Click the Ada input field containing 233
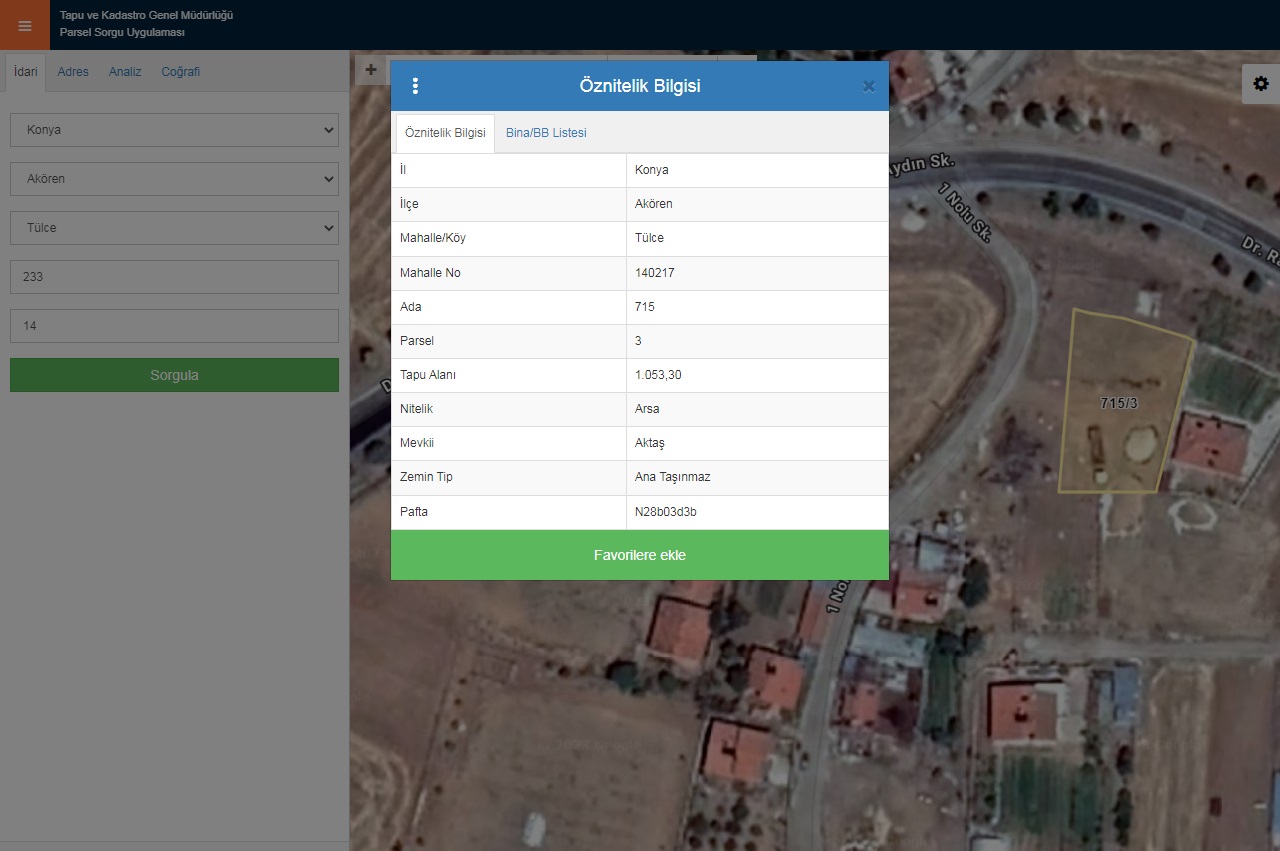The height and width of the screenshot is (851, 1280). point(174,277)
